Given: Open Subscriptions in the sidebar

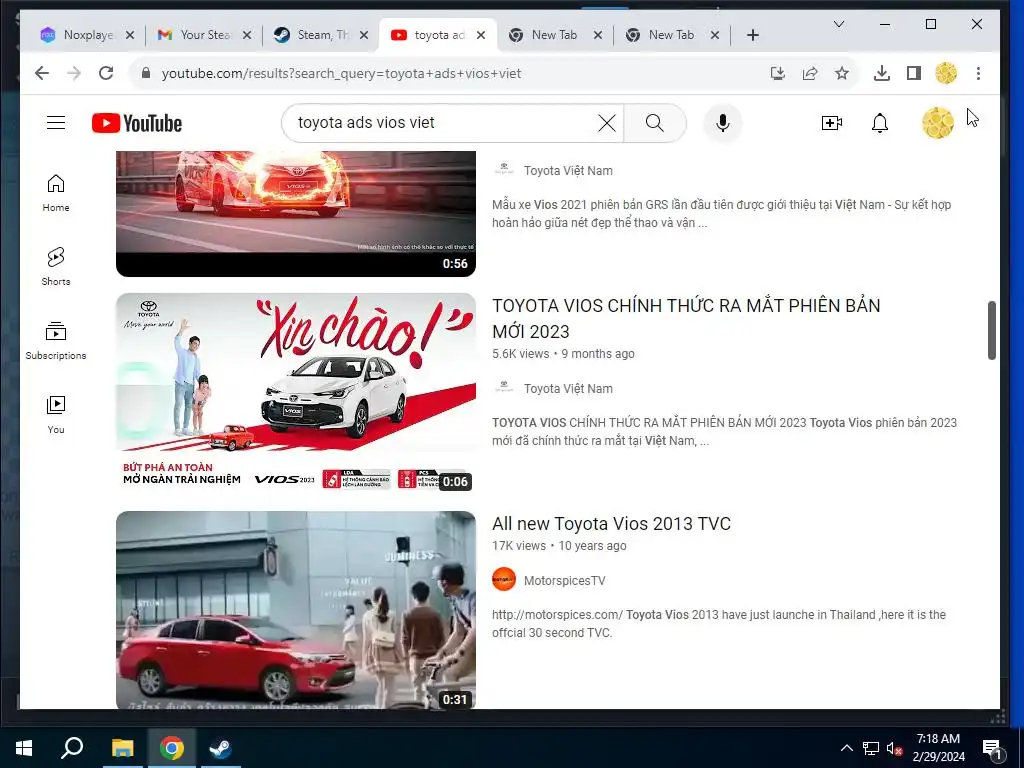Looking at the screenshot, I should point(56,341).
